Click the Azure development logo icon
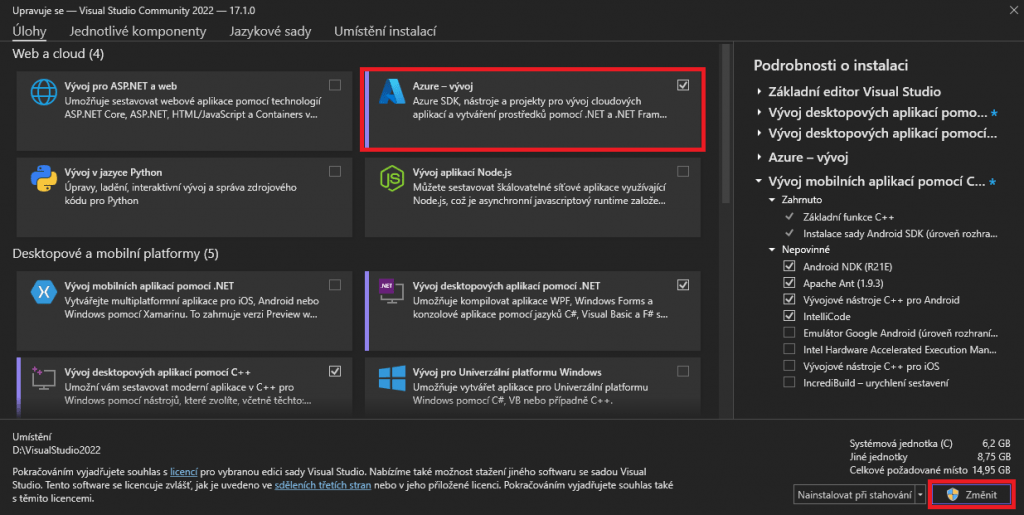This screenshot has height=515, width=1024. click(390, 93)
